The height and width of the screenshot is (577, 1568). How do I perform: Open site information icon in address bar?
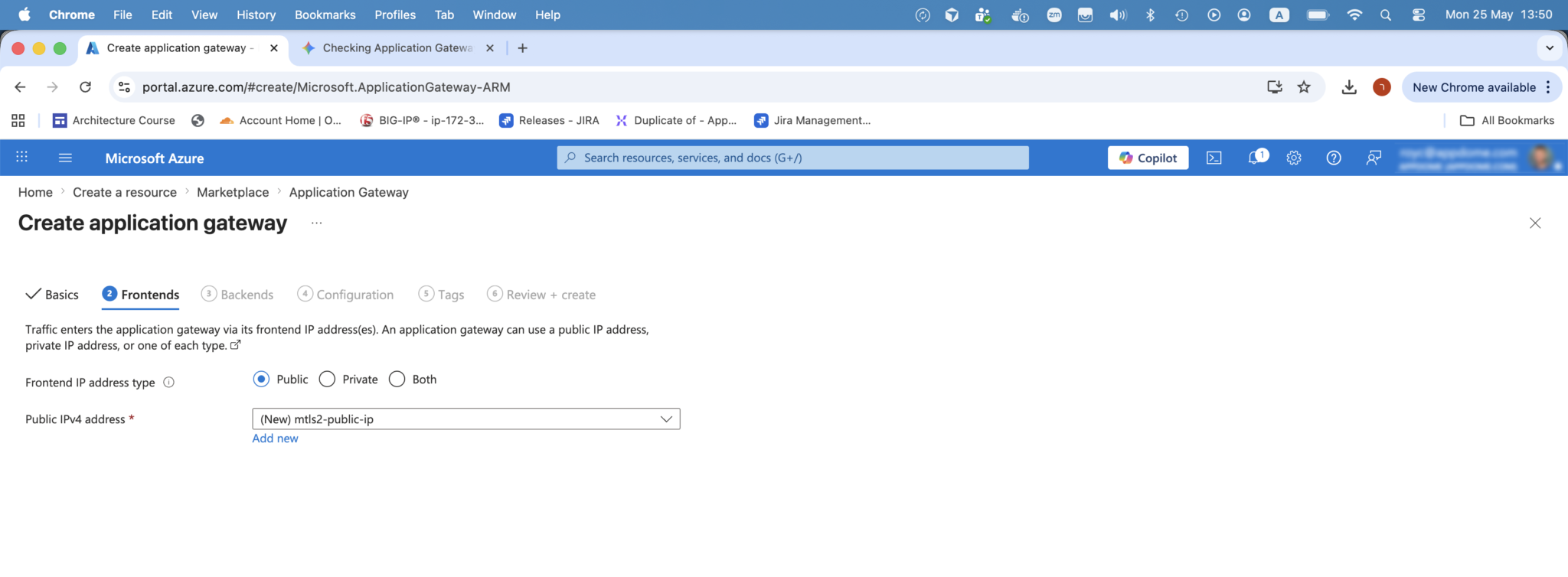(124, 87)
